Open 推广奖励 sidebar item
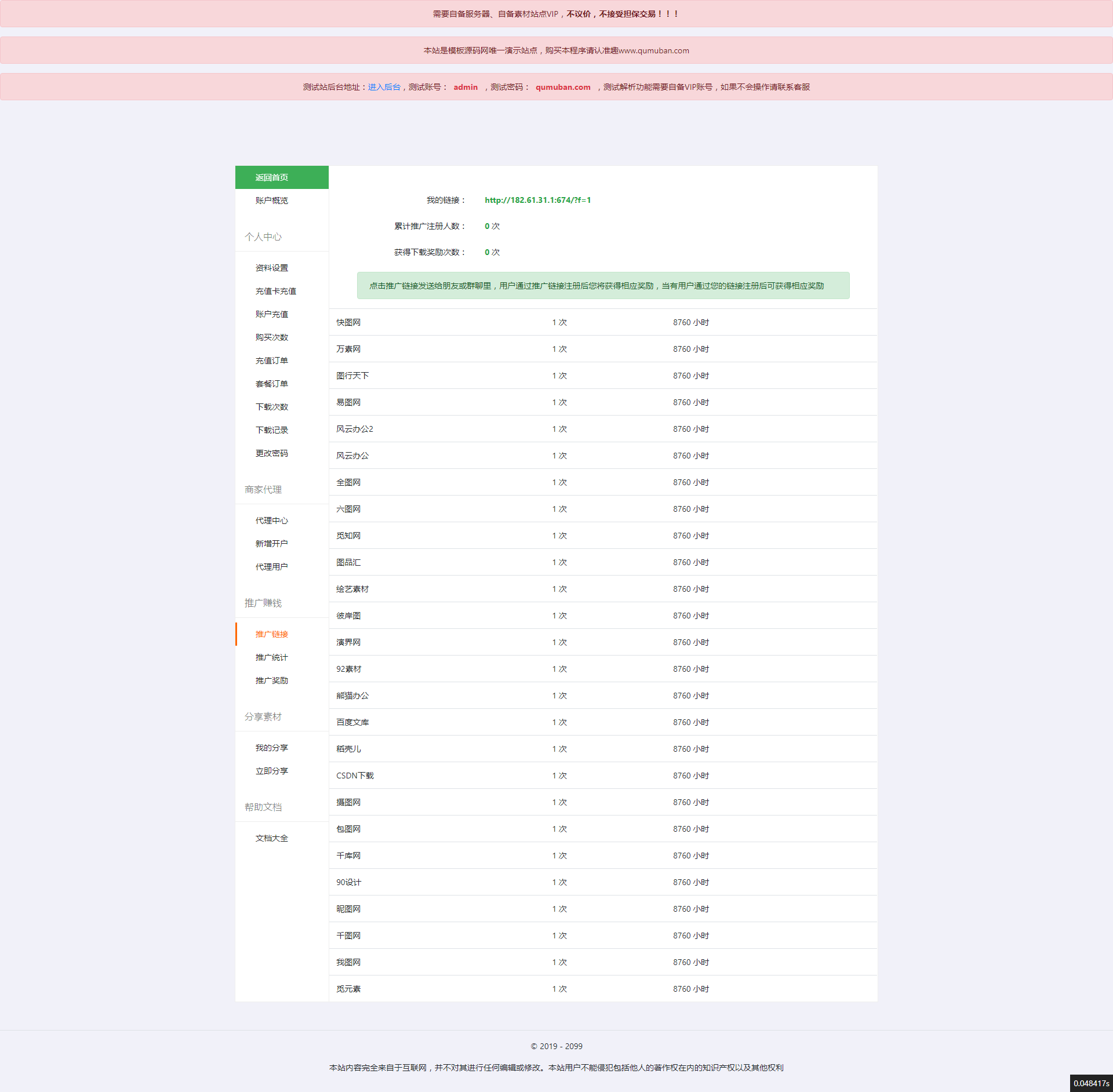Viewport: 1113px width, 1092px height. coord(271,680)
